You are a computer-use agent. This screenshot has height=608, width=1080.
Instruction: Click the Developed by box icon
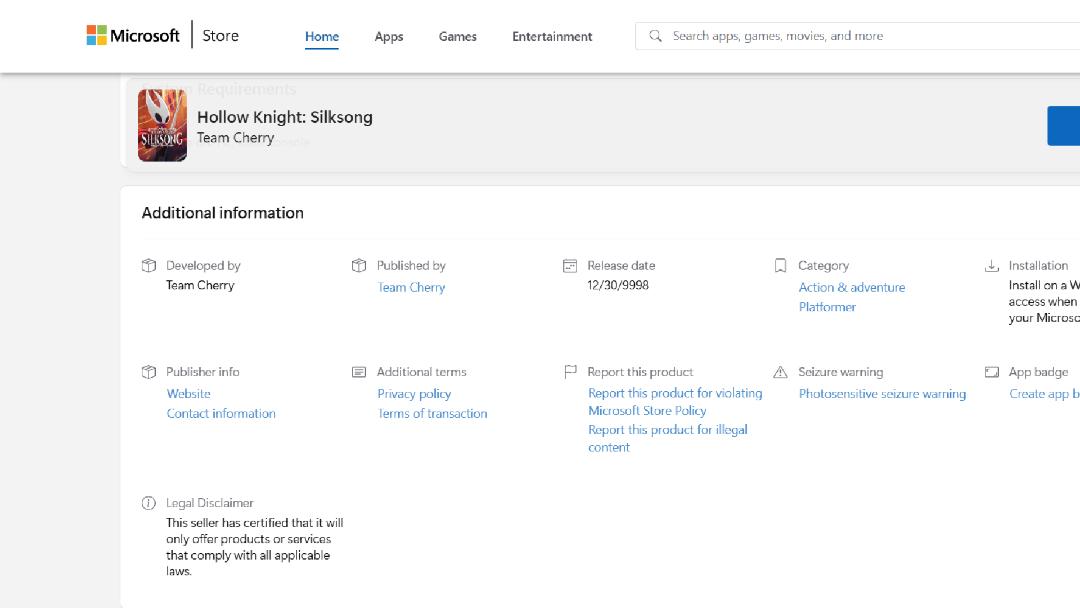point(149,266)
